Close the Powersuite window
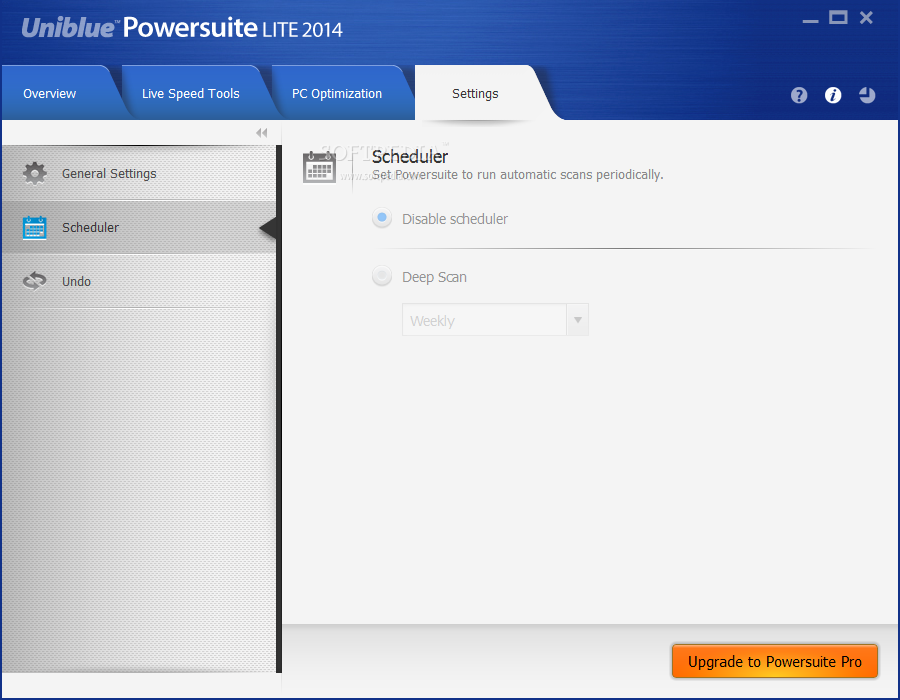Image resolution: width=900 pixels, height=700 pixels. pos(866,18)
